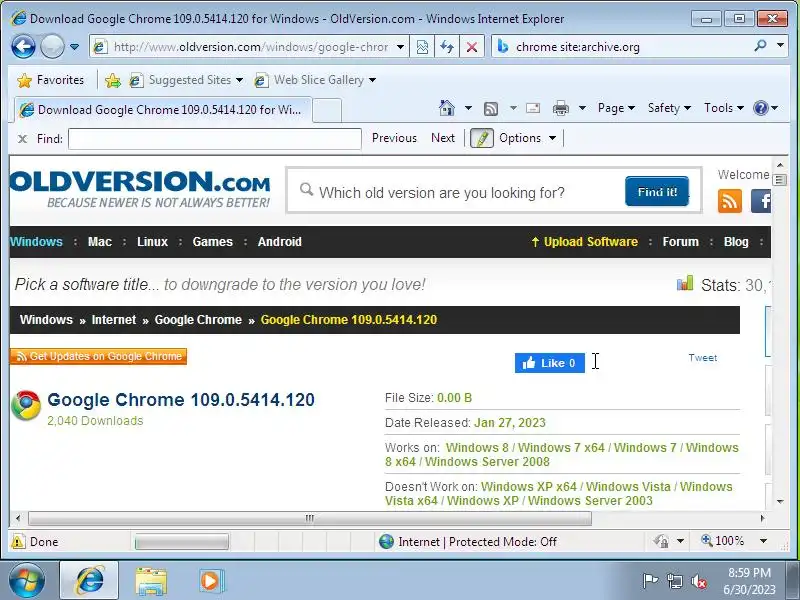
Task: Open a new blank tab
Action: 327,110
